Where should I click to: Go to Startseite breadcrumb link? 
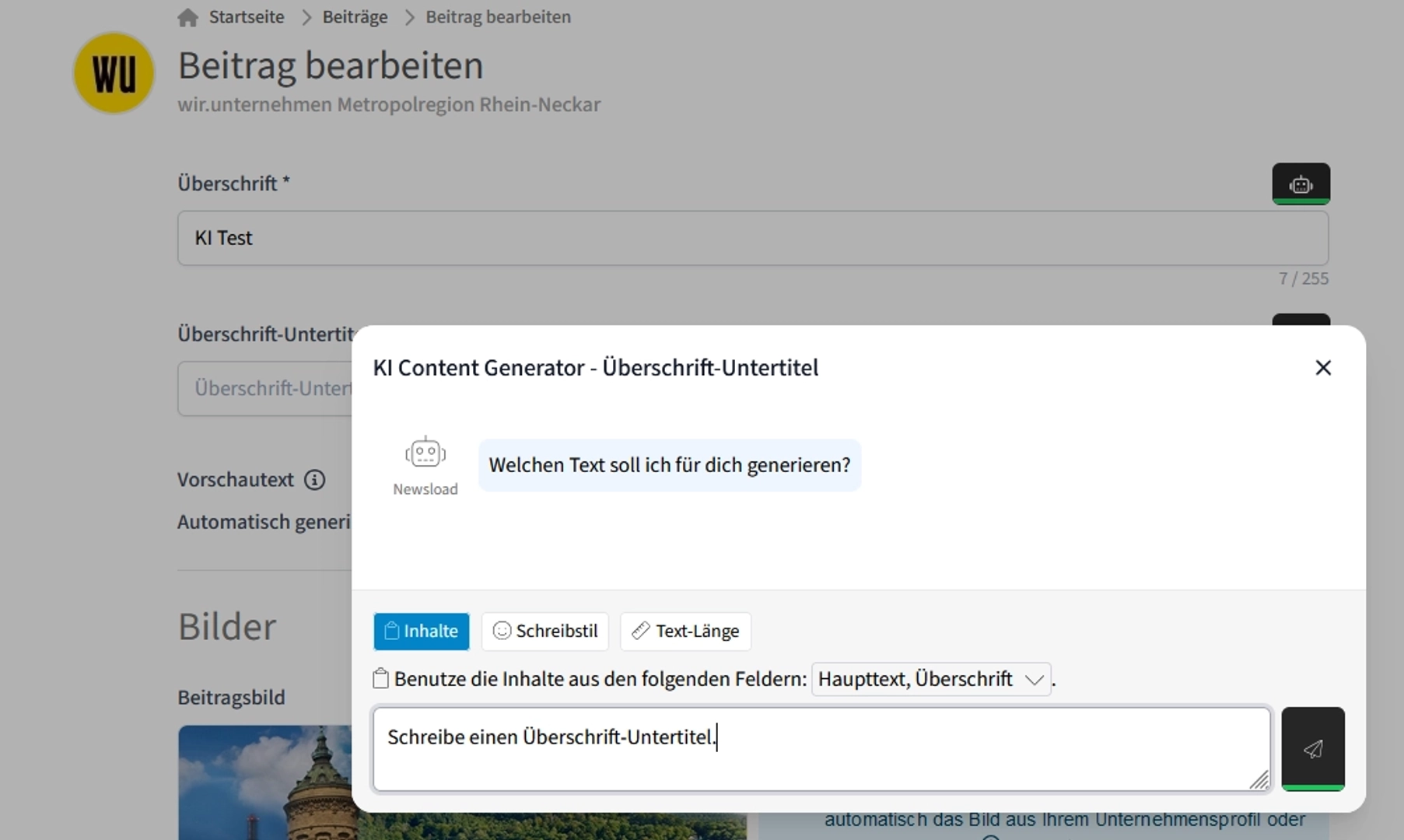[246, 17]
